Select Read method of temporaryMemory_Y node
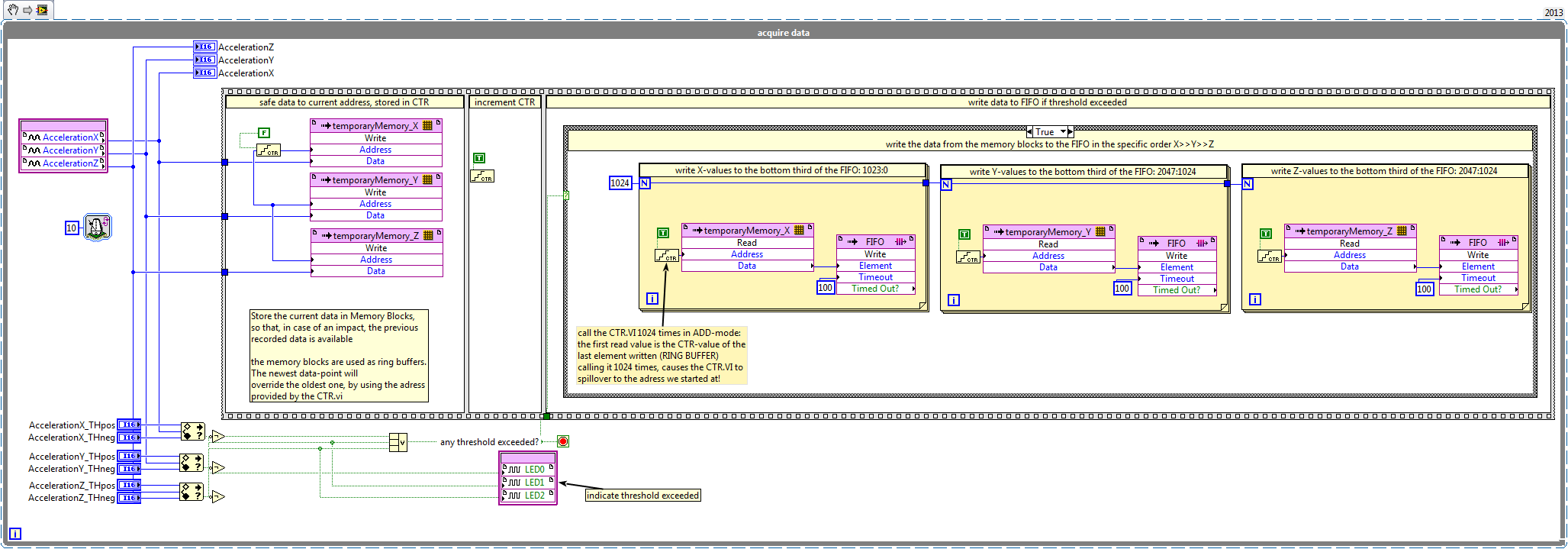The height and width of the screenshot is (549, 1568). tap(1048, 244)
